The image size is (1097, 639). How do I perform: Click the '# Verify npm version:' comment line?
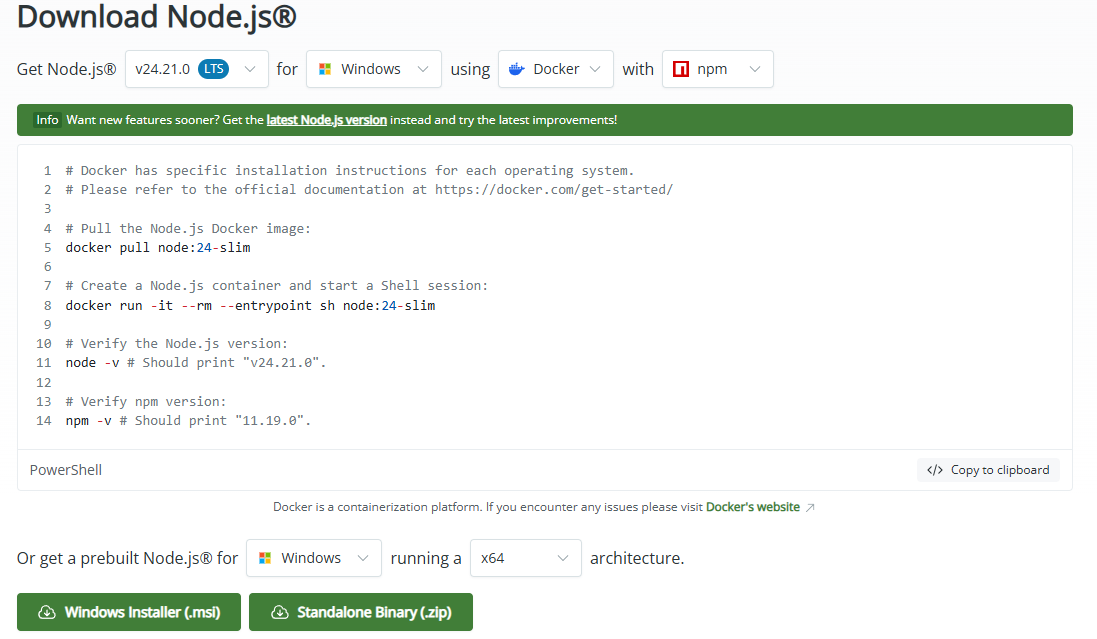click(146, 402)
